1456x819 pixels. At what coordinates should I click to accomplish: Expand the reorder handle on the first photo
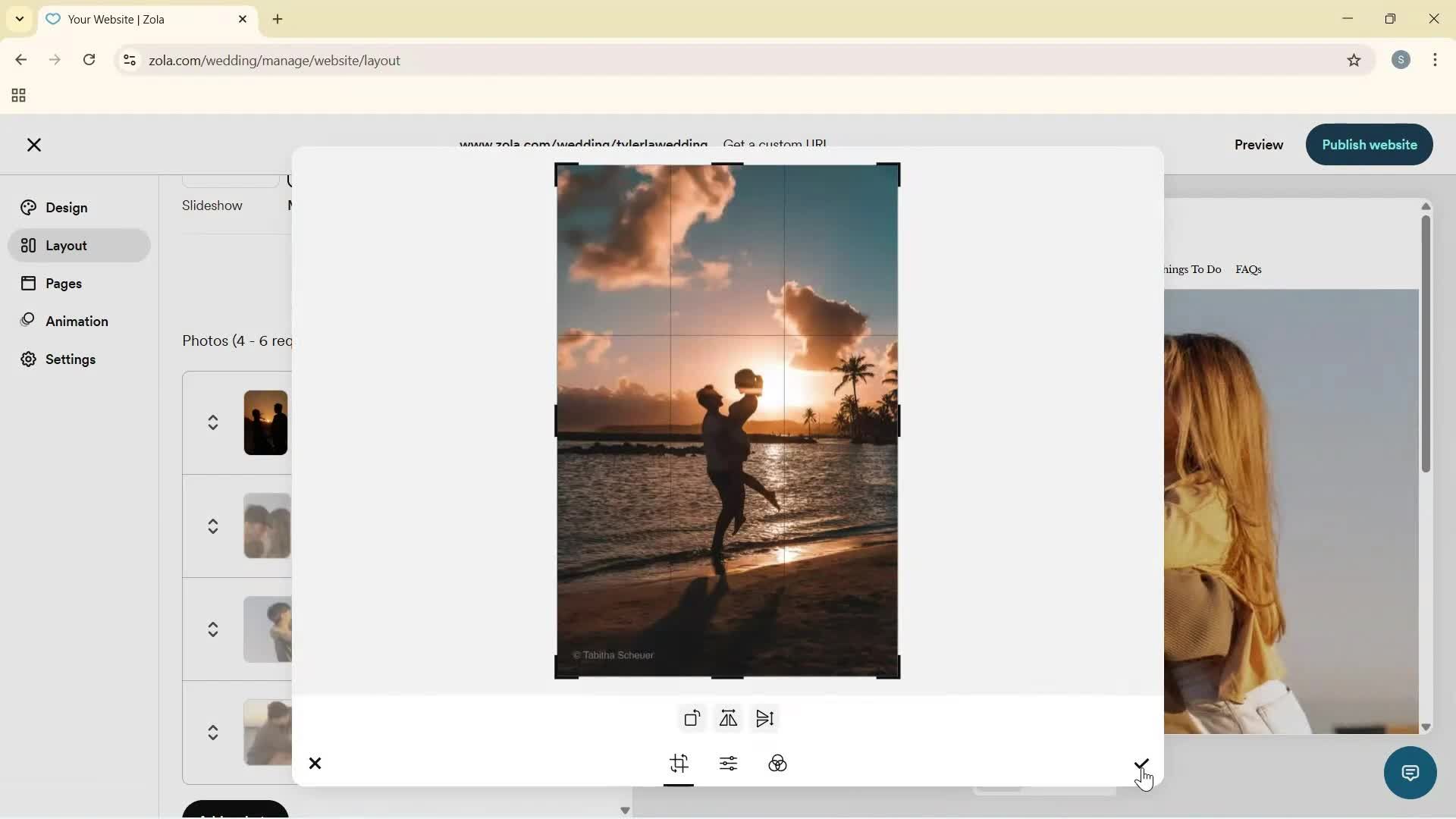[x=213, y=422]
